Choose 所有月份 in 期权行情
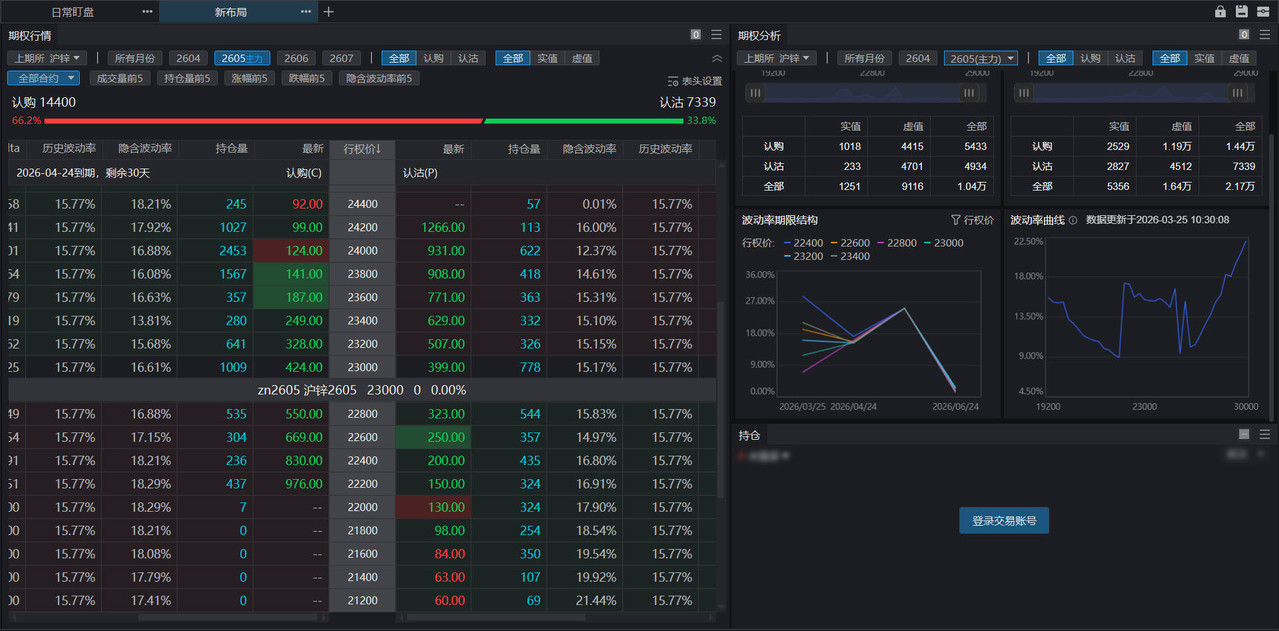This screenshot has height=631, width=1279. coord(134,58)
